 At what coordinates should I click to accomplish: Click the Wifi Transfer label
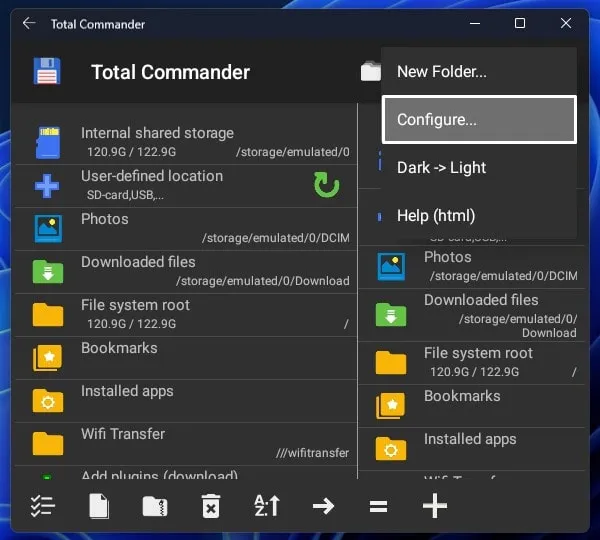click(123, 434)
